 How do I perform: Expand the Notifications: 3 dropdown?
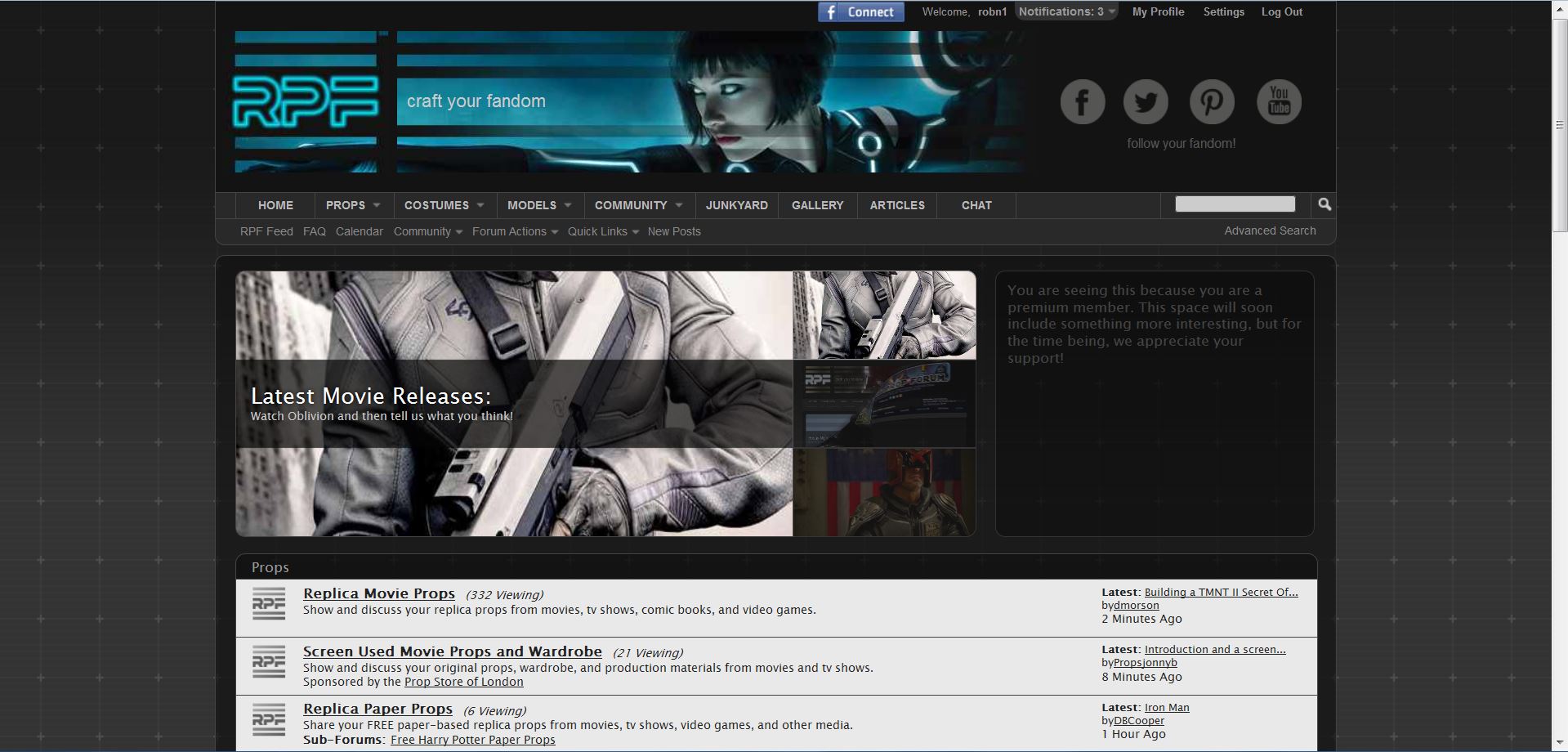(1066, 11)
